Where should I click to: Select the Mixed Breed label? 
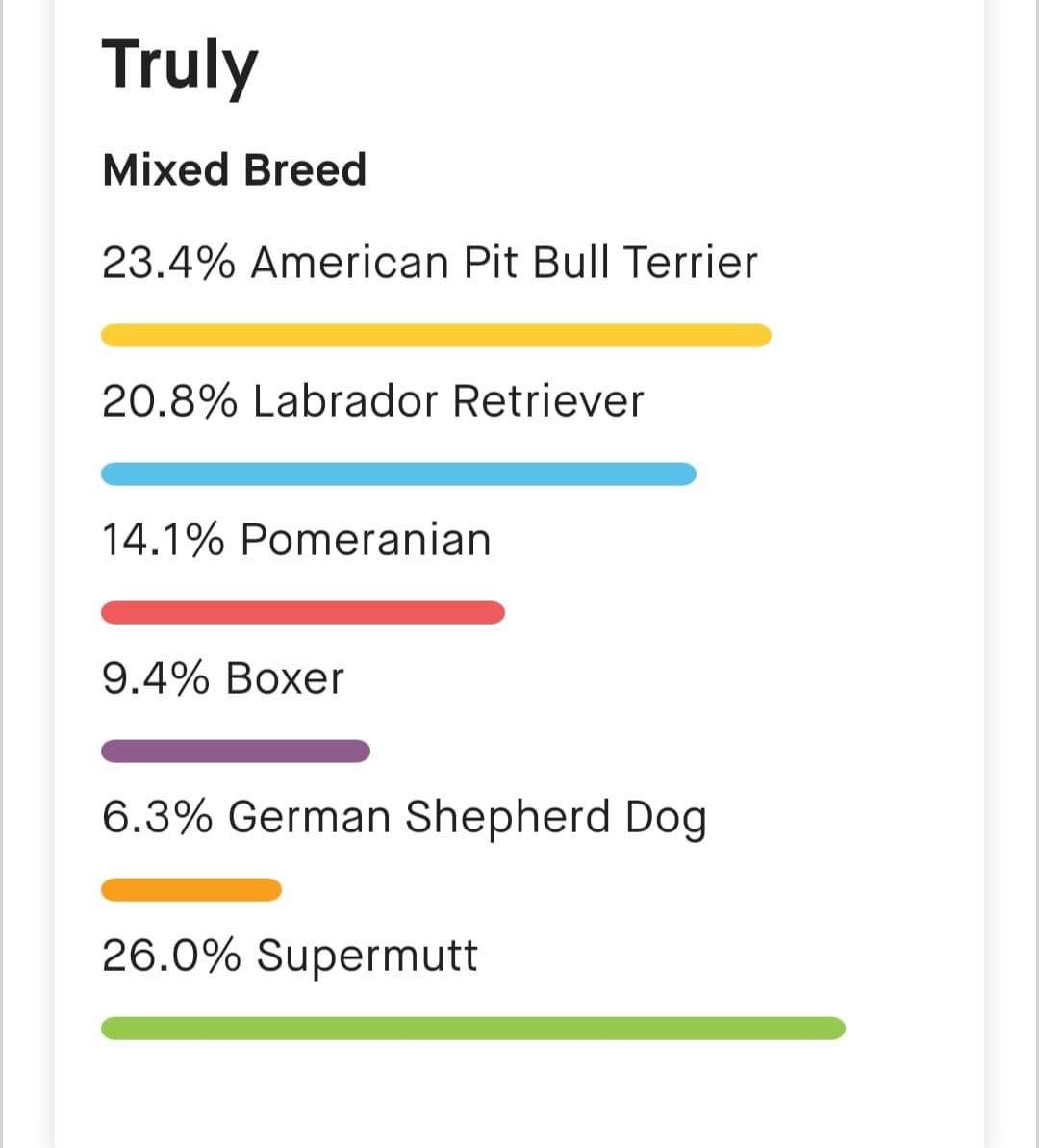point(235,170)
